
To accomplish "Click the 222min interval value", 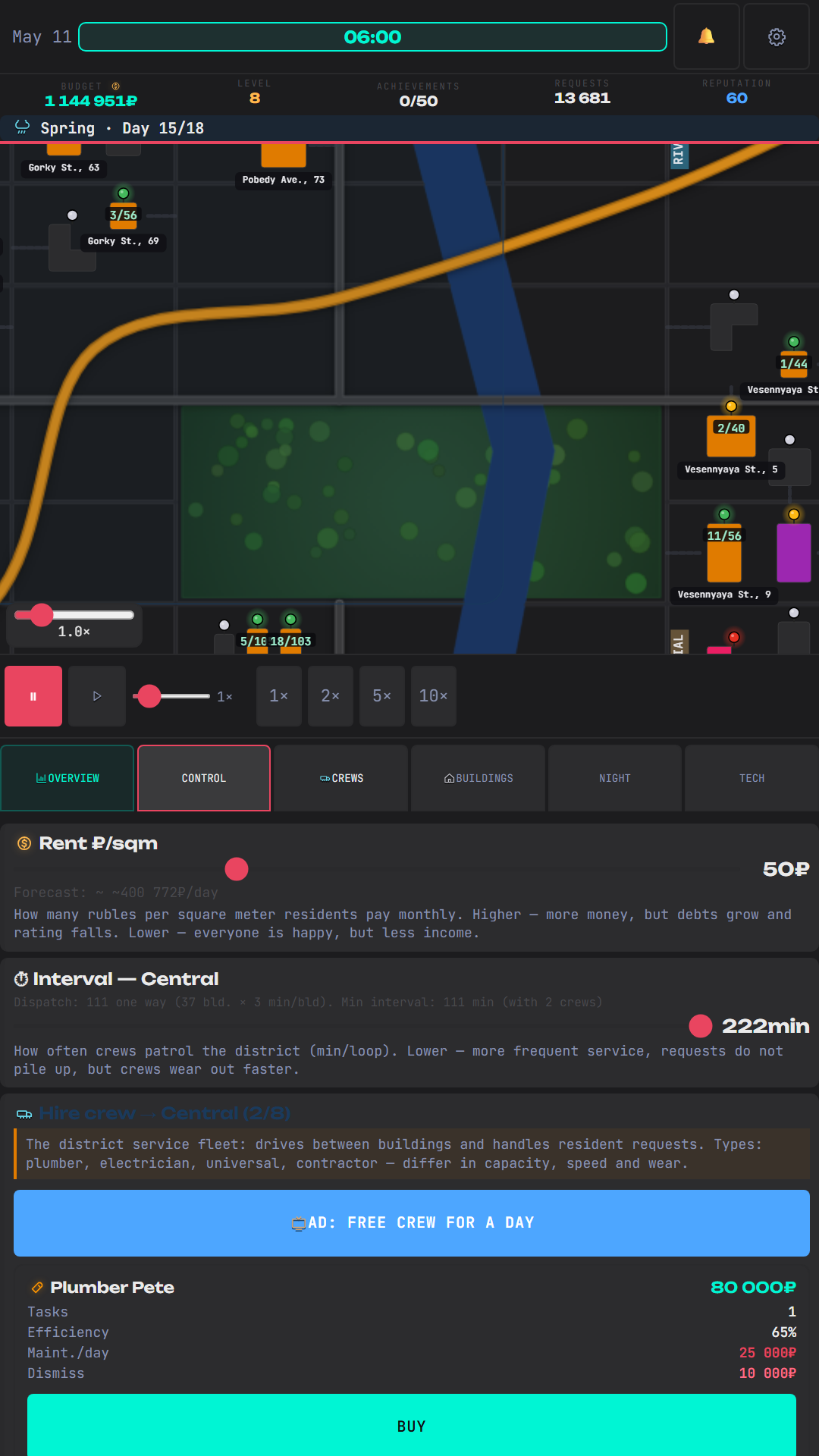I will (x=765, y=1026).
